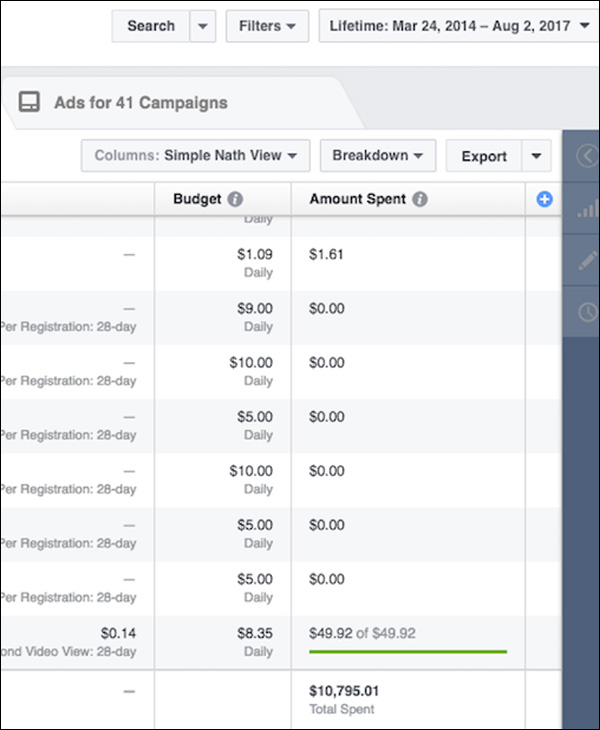
Task: Click the Amount Spent info icon
Action: coord(420,199)
